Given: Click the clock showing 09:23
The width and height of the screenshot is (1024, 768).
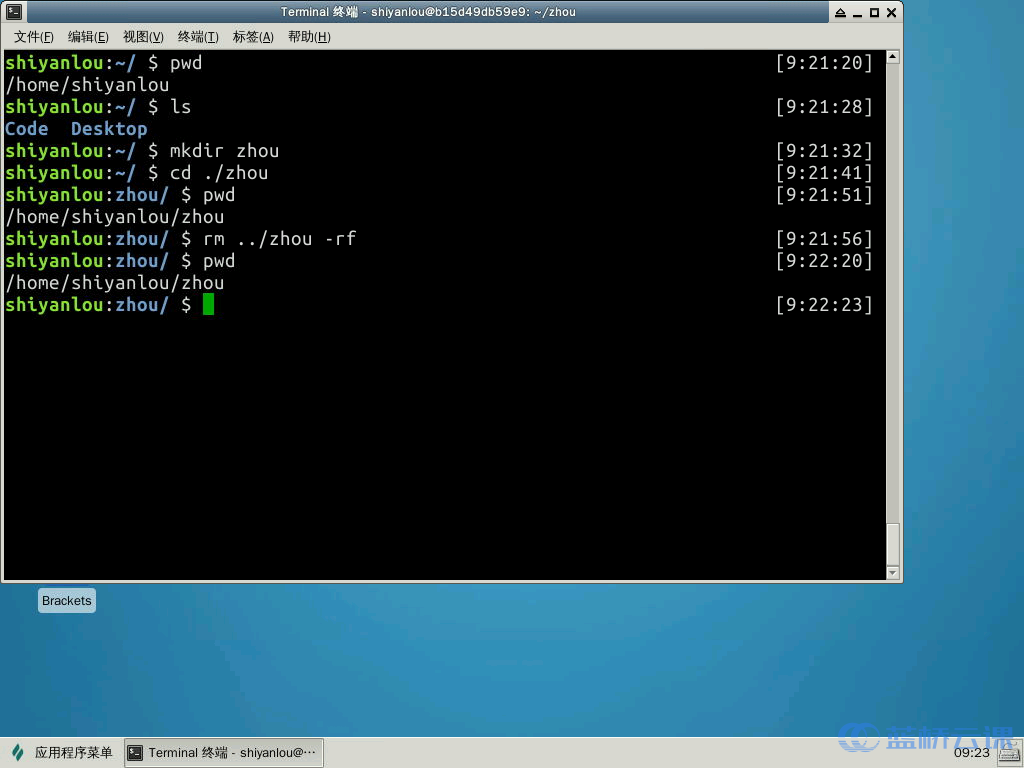Looking at the screenshot, I should [x=971, y=753].
